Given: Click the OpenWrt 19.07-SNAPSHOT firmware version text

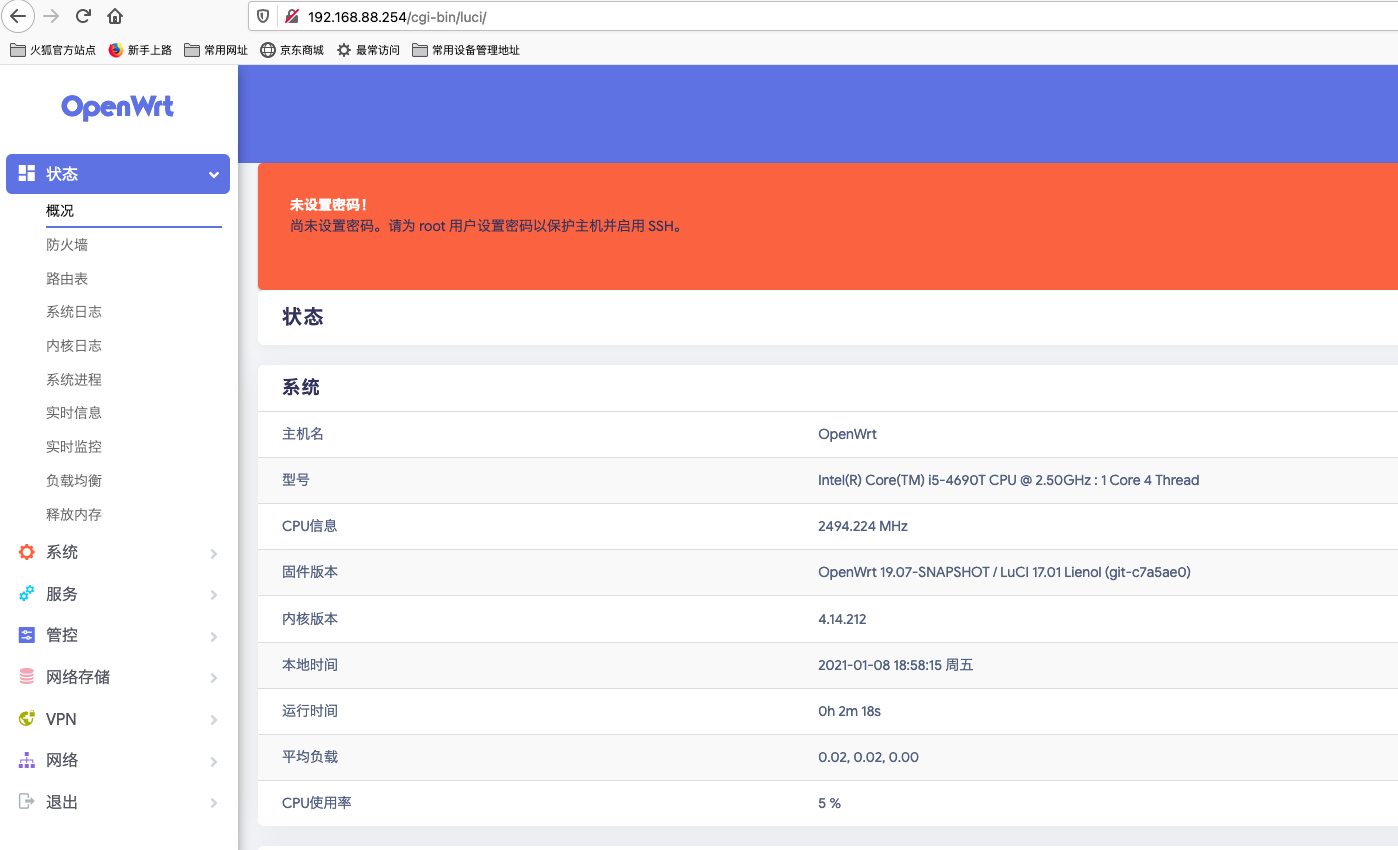Looking at the screenshot, I should (x=1004, y=572).
